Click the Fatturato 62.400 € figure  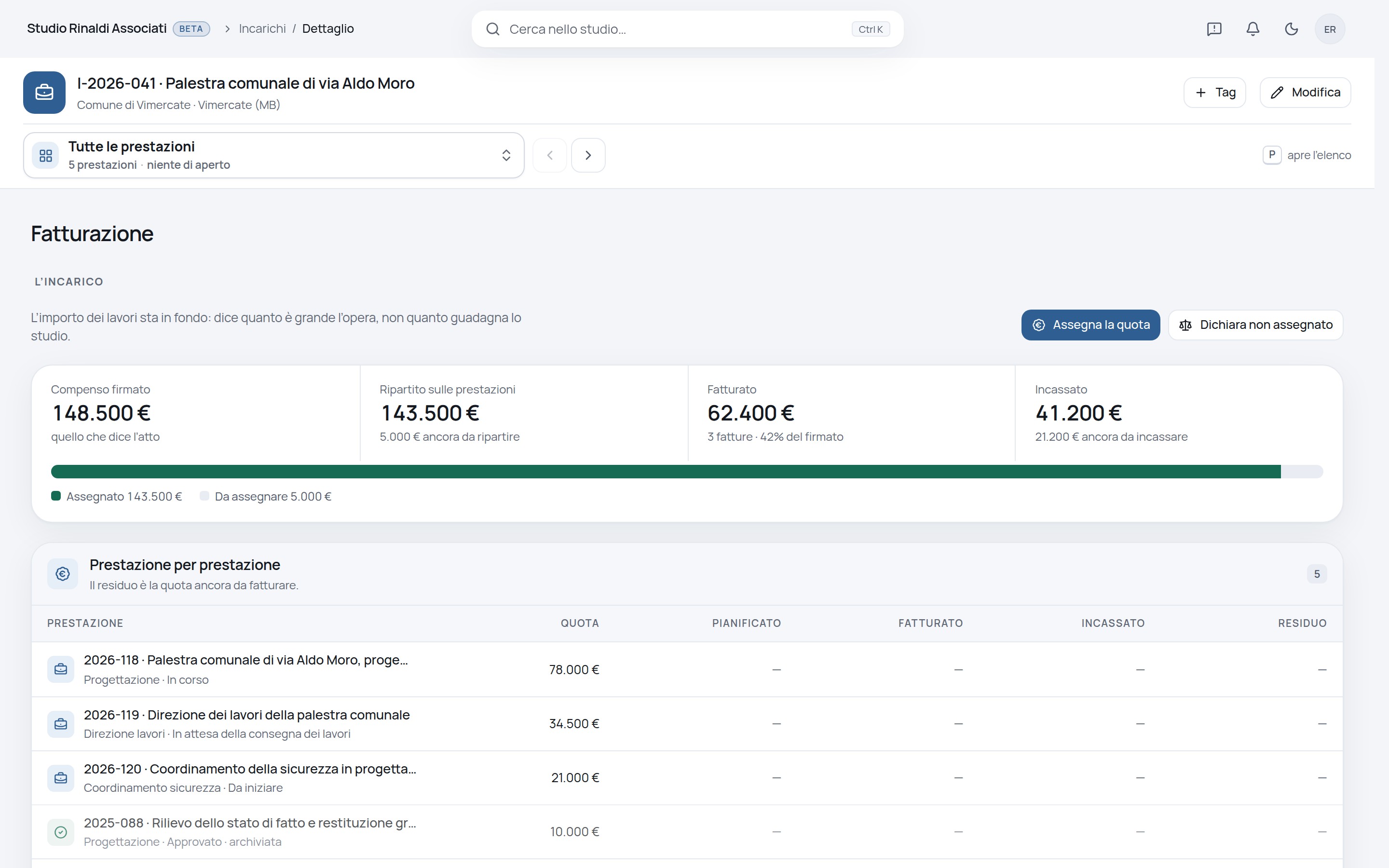click(751, 413)
